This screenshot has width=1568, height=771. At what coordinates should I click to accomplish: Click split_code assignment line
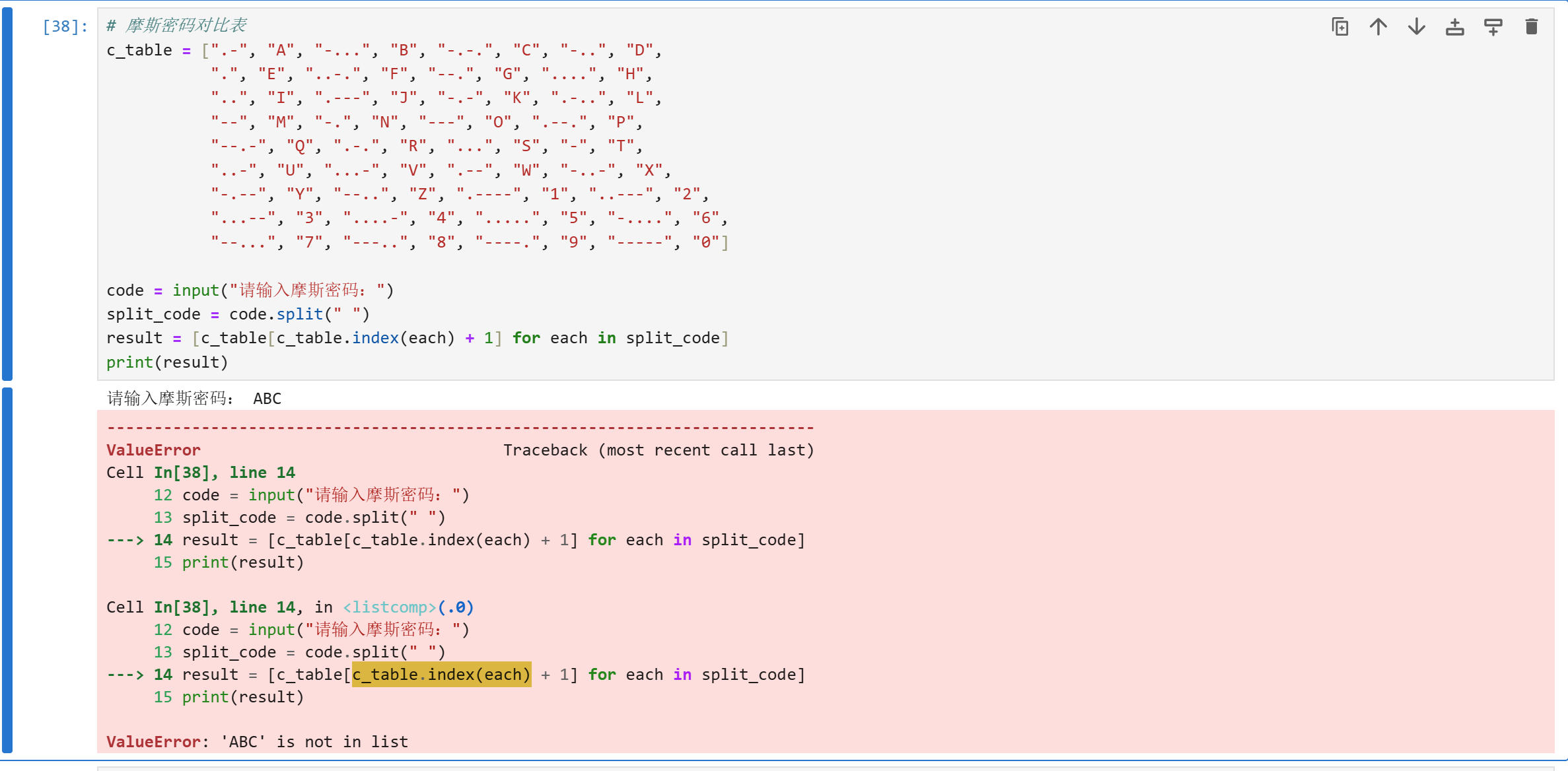click(x=238, y=314)
